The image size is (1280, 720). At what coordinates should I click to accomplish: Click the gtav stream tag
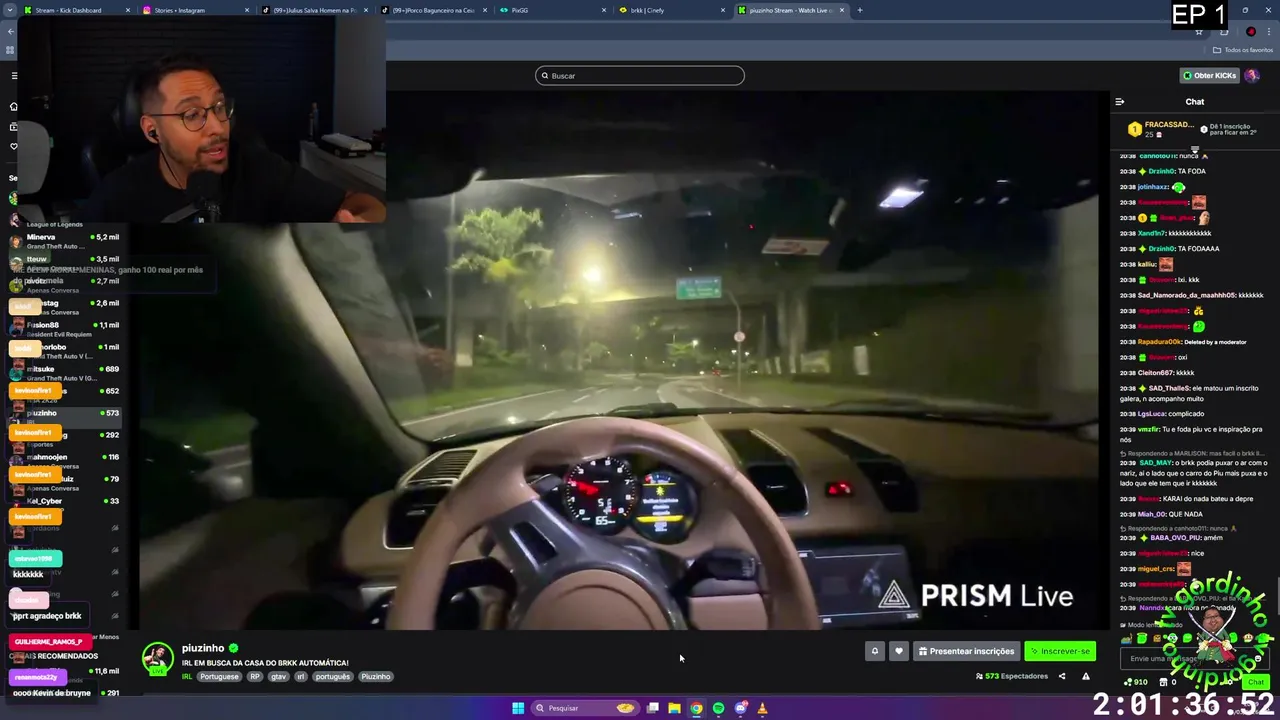(x=278, y=677)
